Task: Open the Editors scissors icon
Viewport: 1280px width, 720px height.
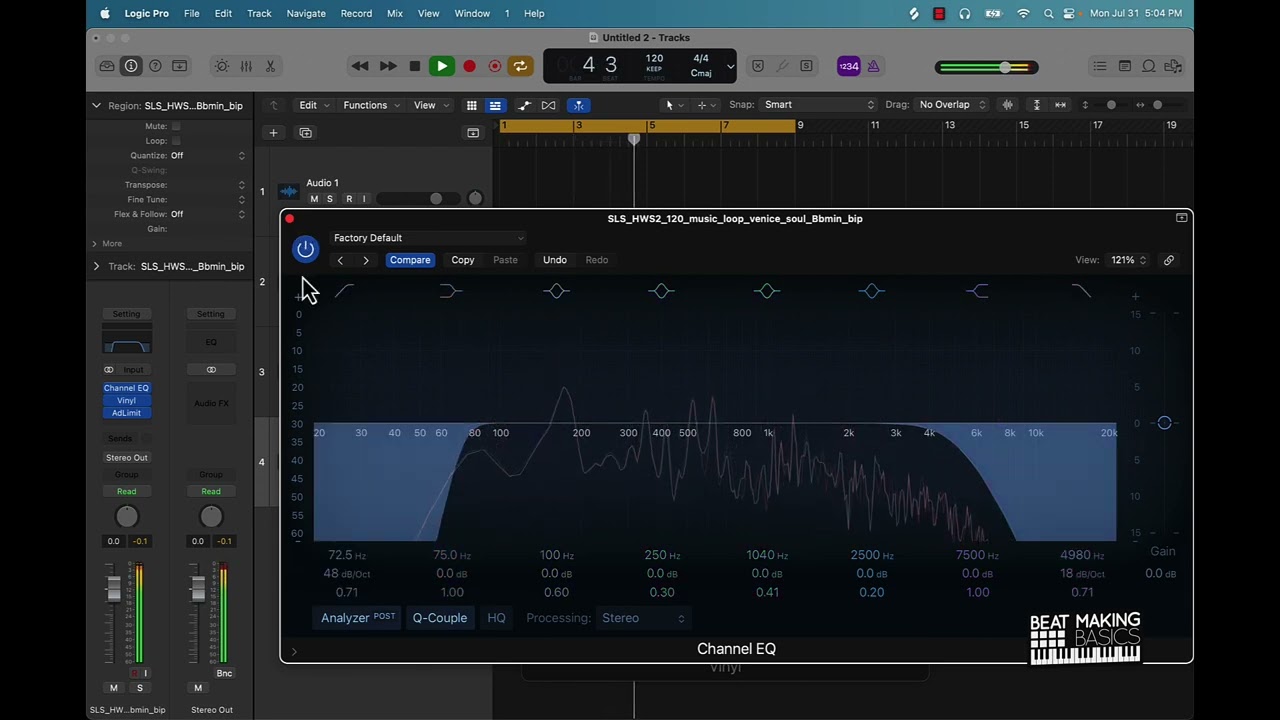Action: (x=270, y=66)
